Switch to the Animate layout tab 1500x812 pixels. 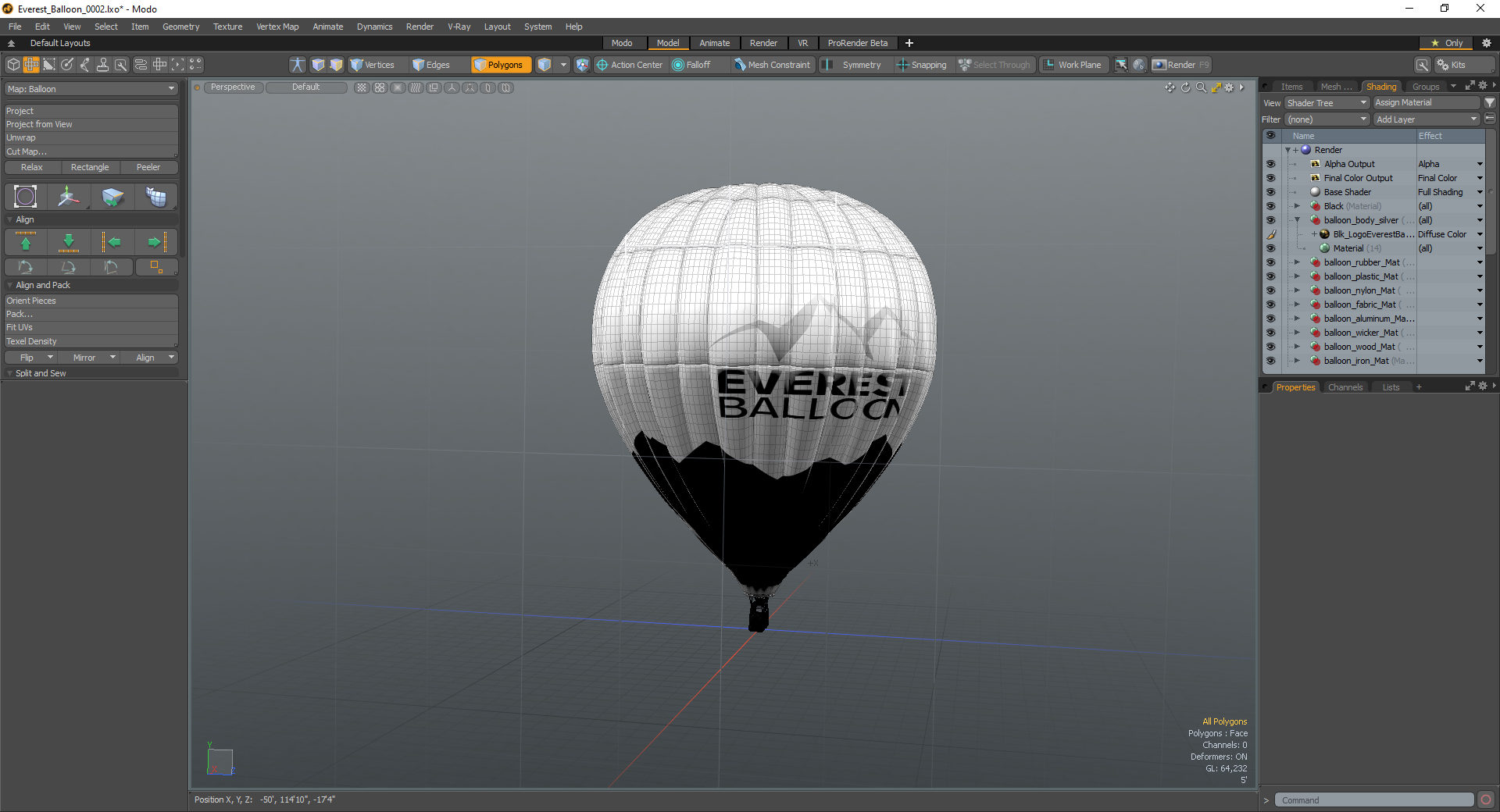tap(714, 43)
